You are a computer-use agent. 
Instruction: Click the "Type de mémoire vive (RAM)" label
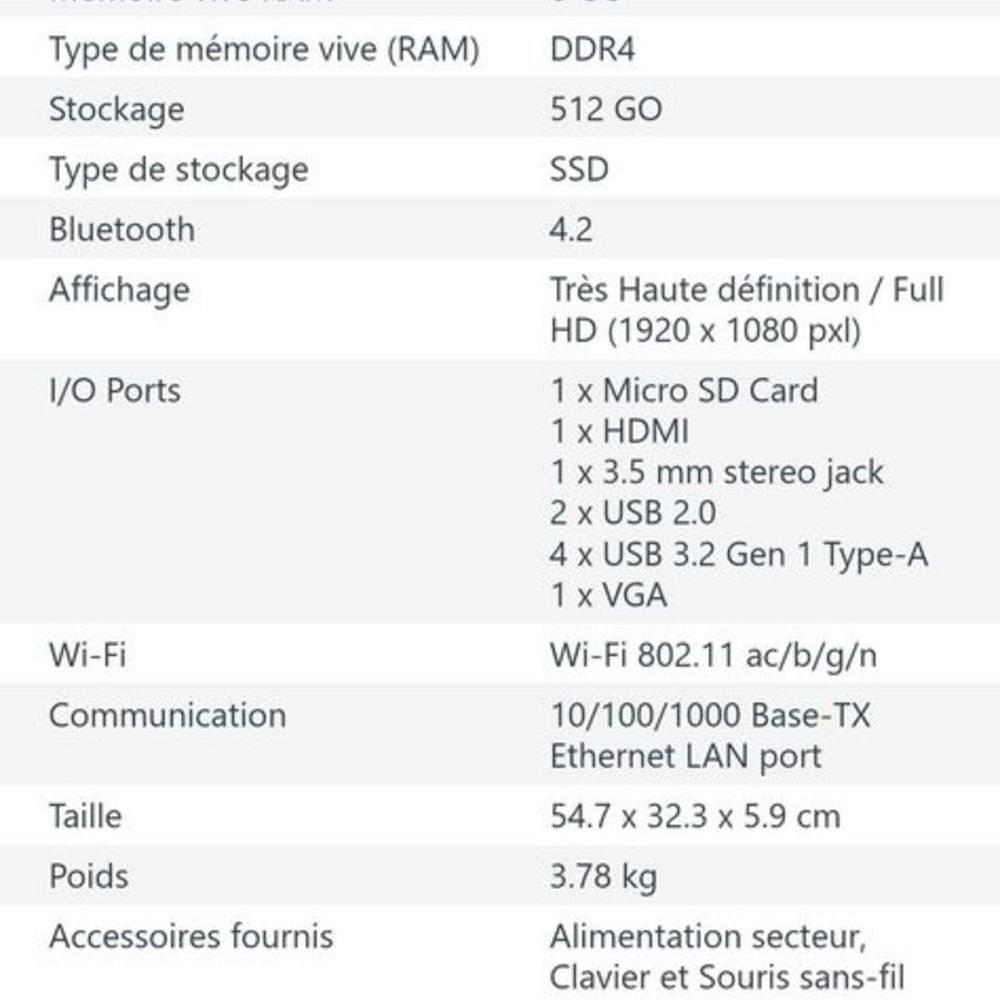click(264, 49)
